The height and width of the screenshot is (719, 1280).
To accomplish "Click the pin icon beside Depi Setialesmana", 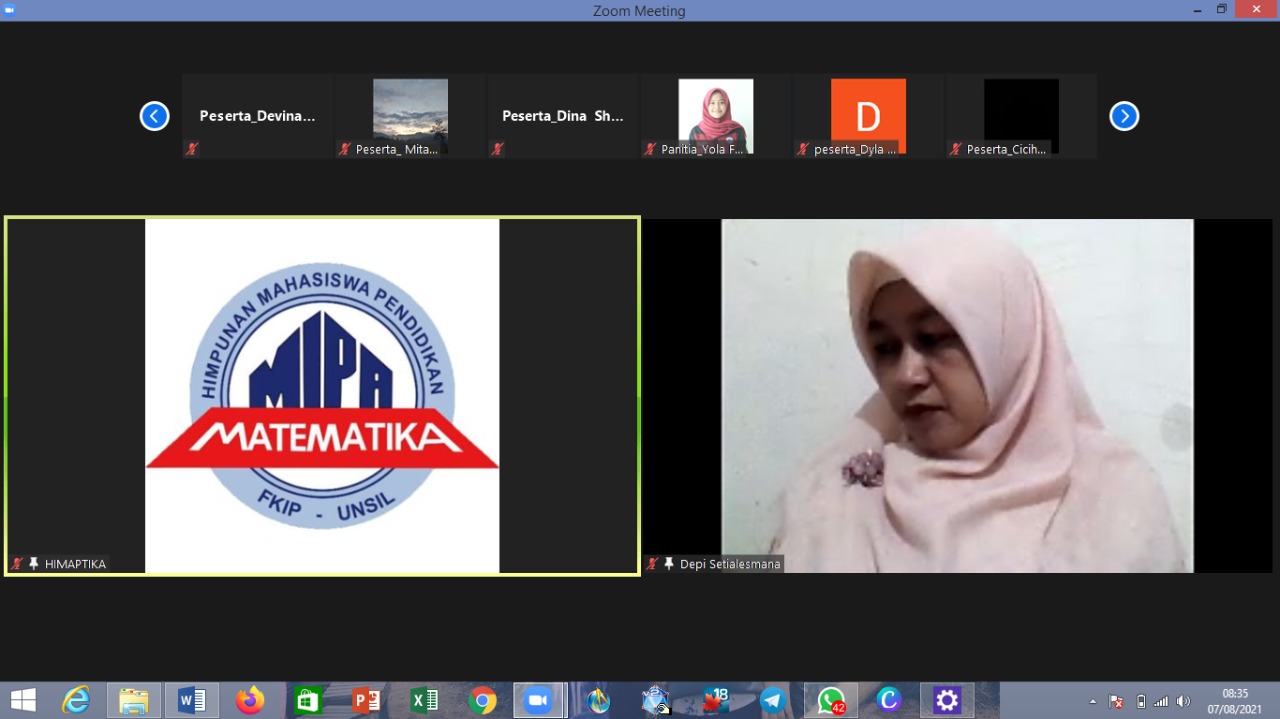I will click(x=668, y=564).
